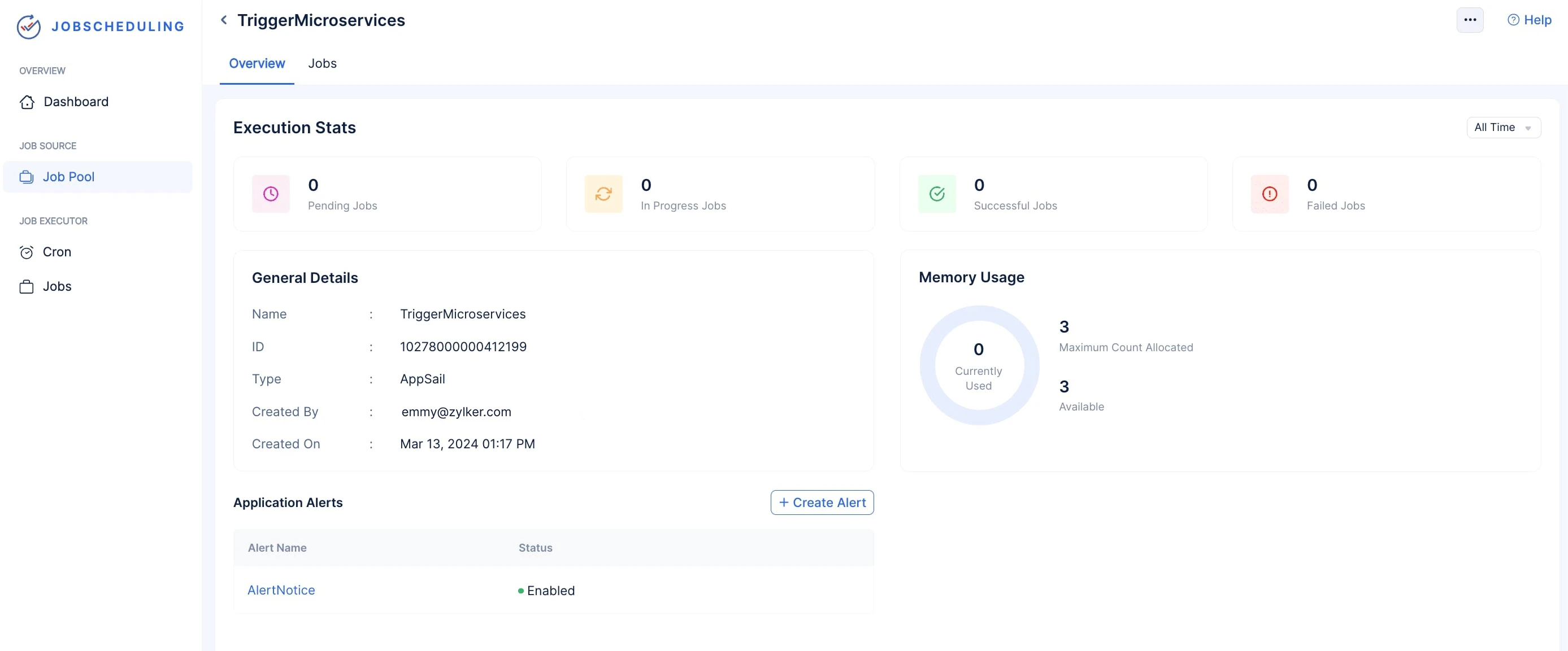The width and height of the screenshot is (1568, 651).
Task: Click the Failed Jobs alert icon
Action: click(x=1269, y=194)
